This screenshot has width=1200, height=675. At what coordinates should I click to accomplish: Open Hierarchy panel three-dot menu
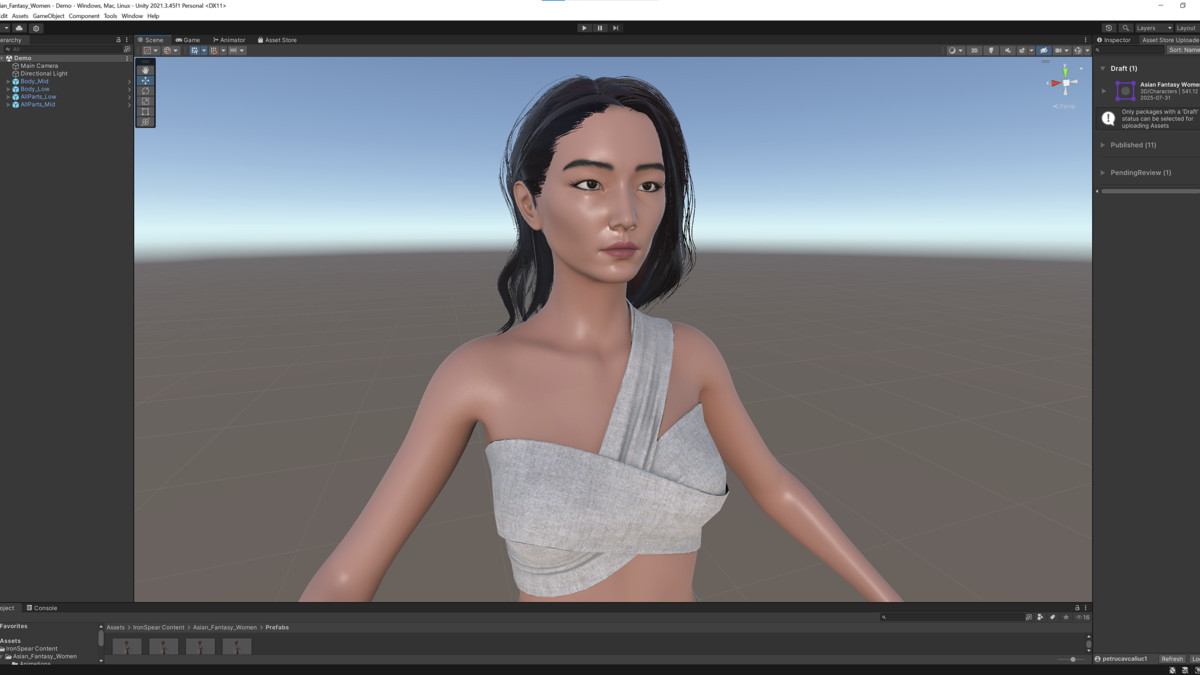[127, 40]
